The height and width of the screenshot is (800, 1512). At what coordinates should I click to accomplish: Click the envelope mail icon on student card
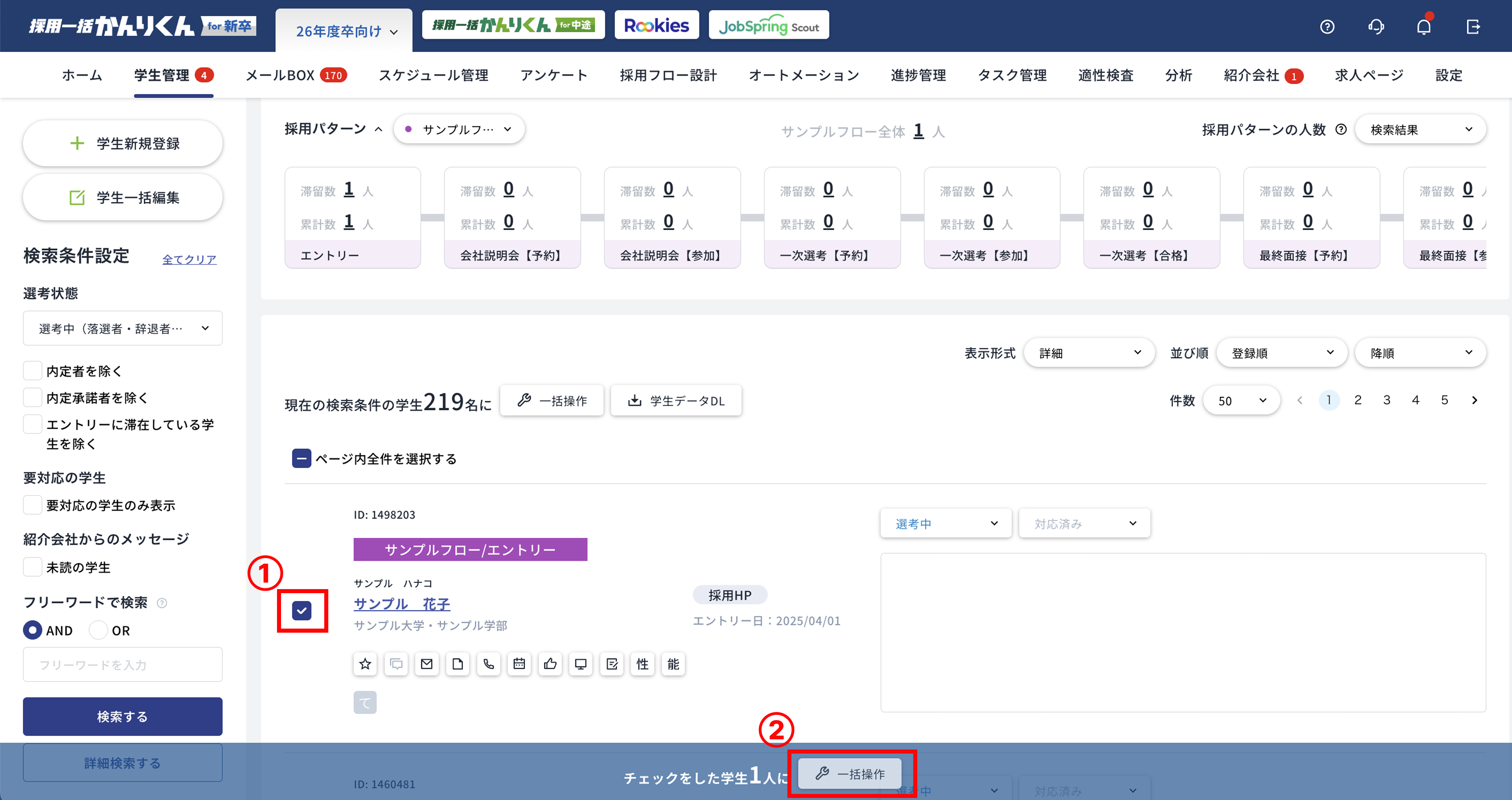click(427, 663)
